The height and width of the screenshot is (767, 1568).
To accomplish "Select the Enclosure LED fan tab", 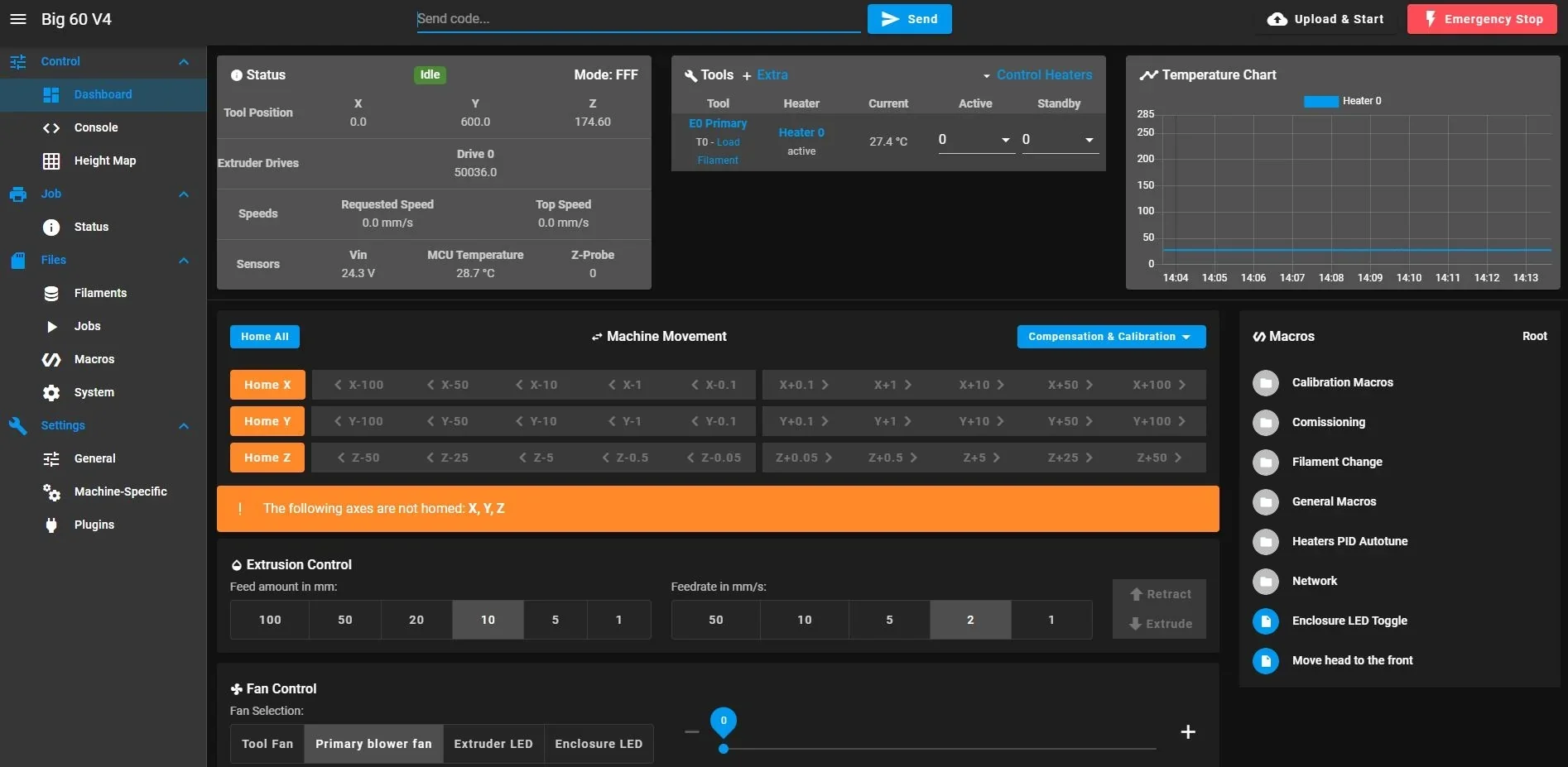I will click(x=598, y=743).
